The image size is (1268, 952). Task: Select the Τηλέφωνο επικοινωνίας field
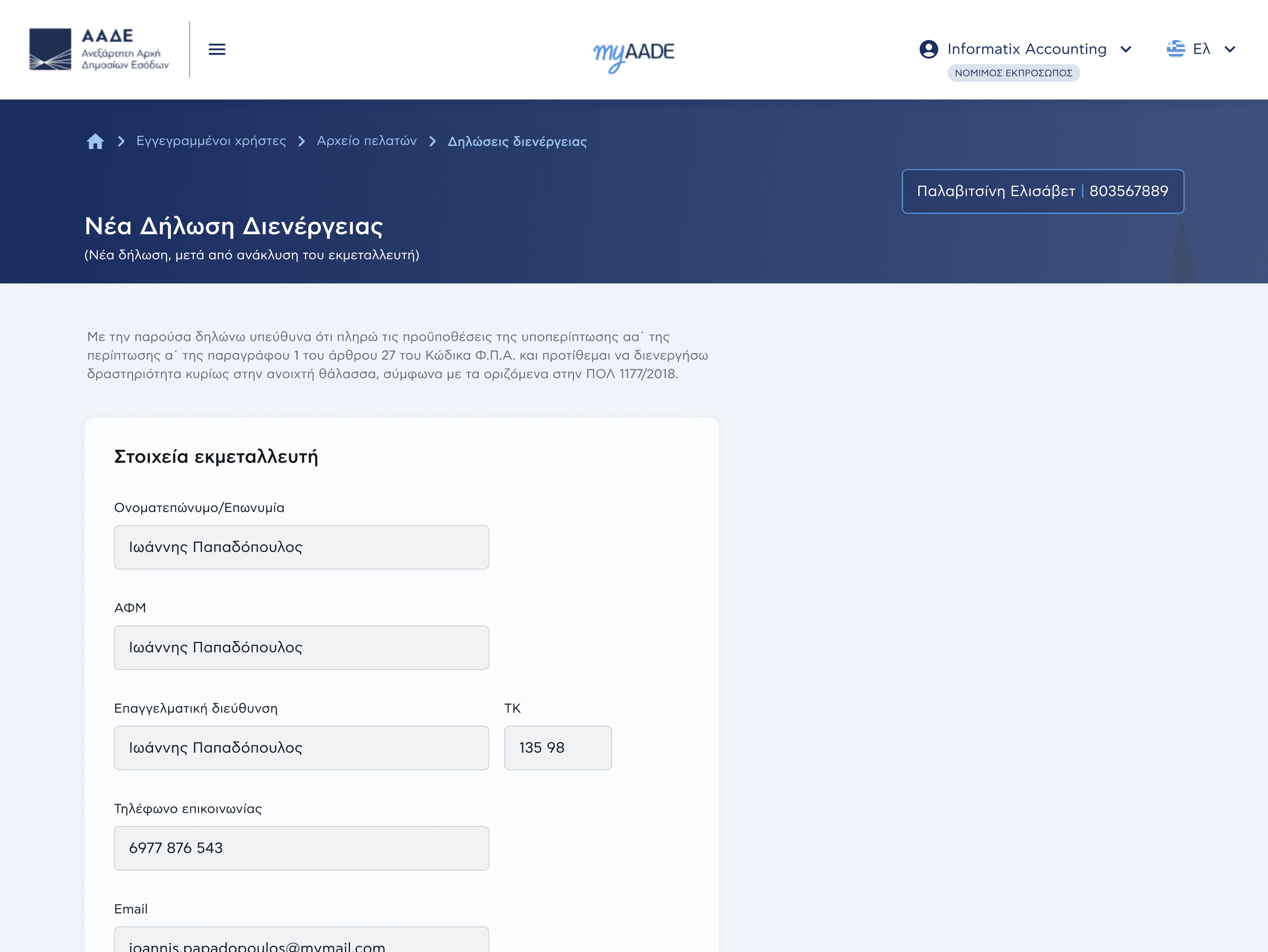point(301,848)
